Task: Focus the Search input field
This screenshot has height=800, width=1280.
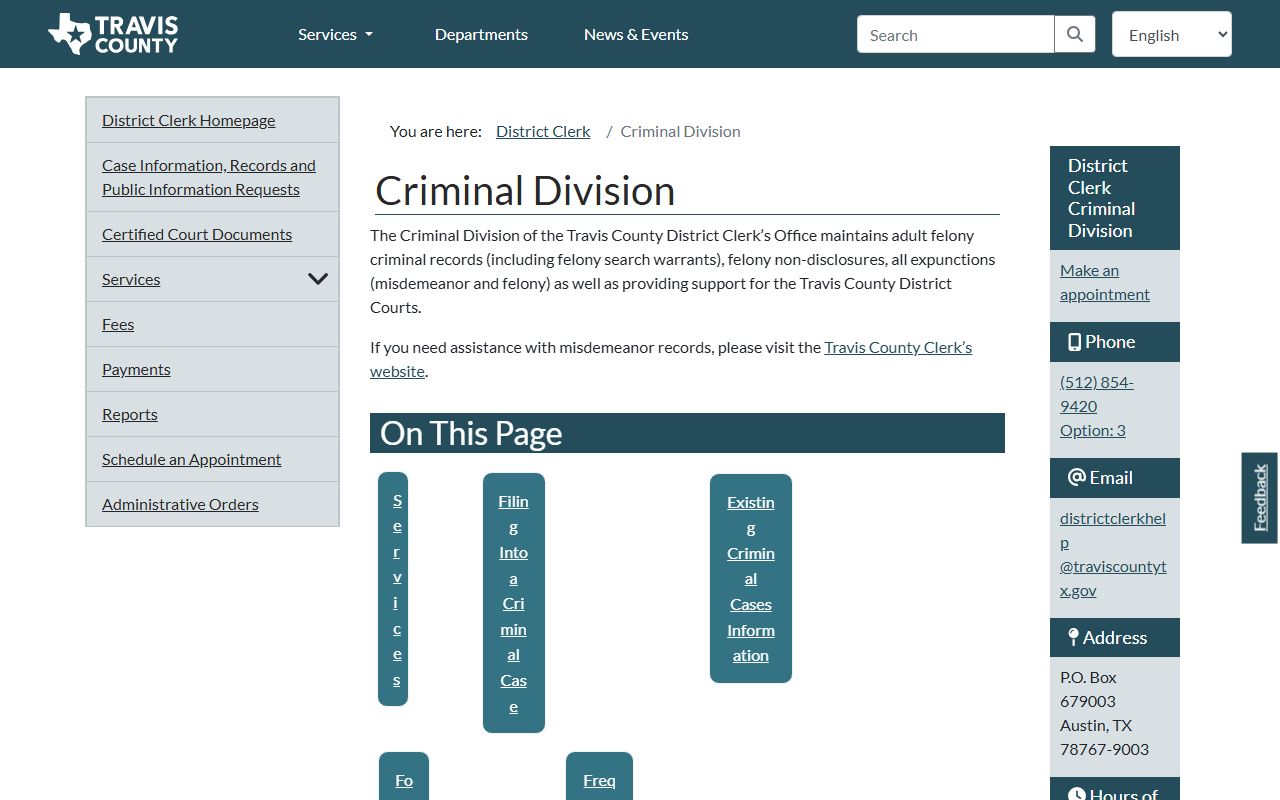Action: click(956, 34)
